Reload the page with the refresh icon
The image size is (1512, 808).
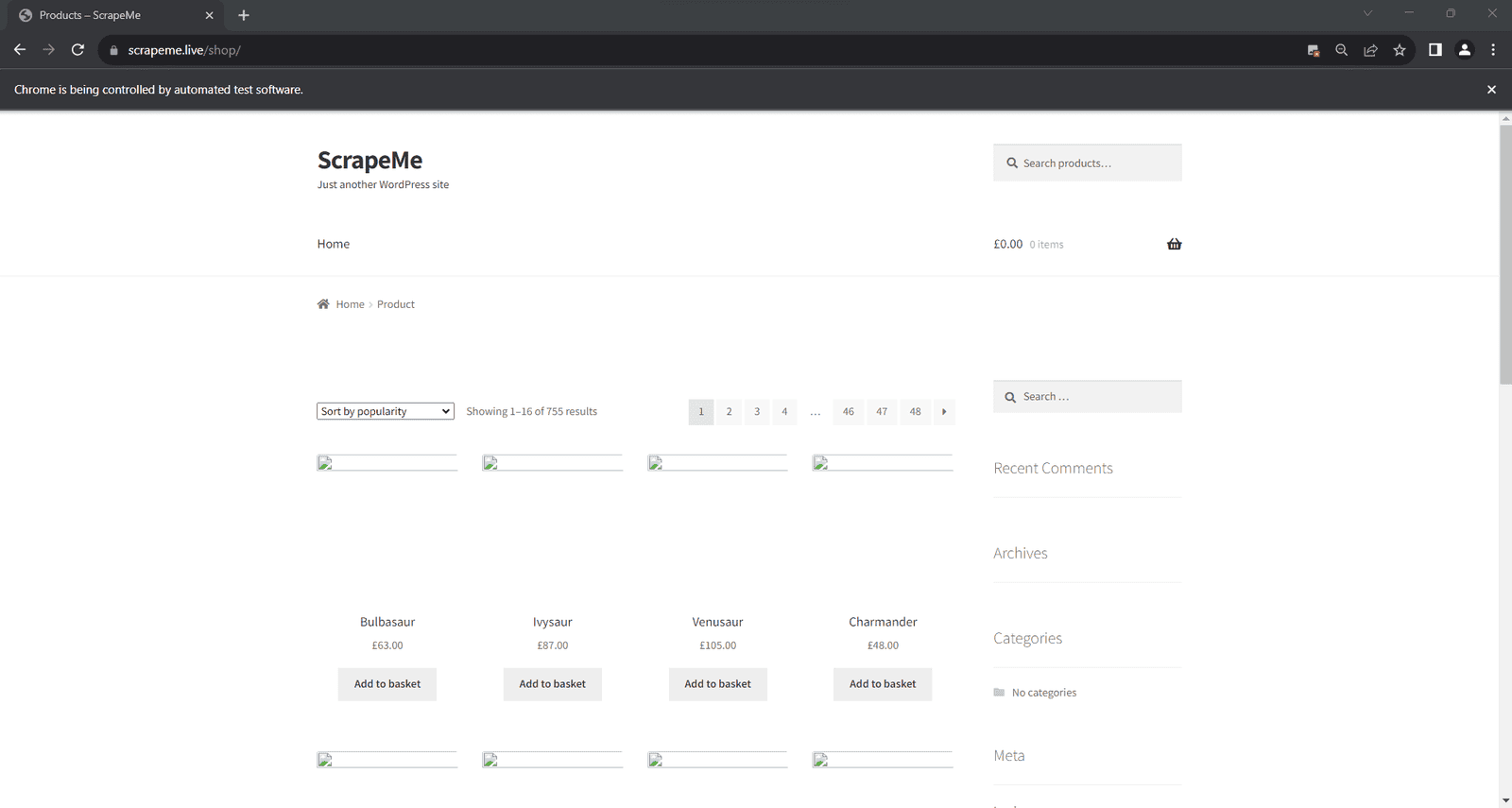tap(78, 50)
